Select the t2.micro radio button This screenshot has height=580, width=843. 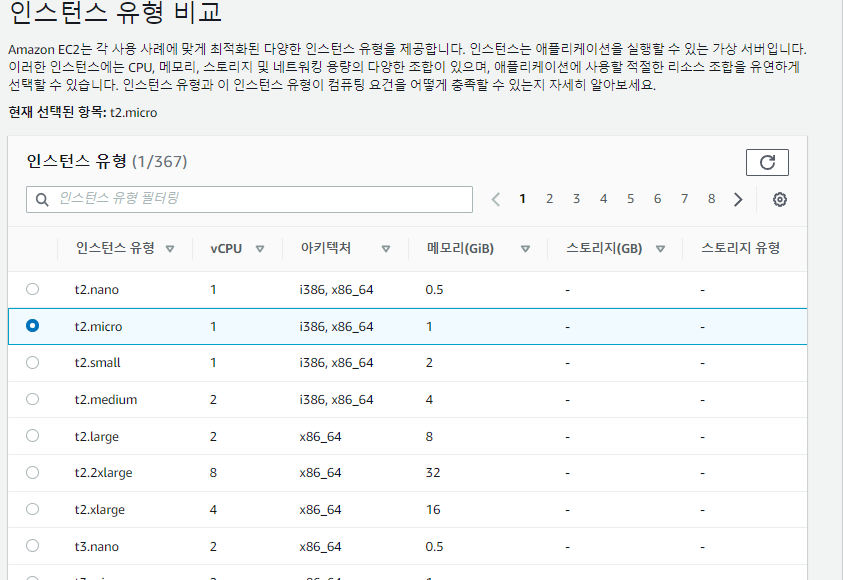pos(32,326)
